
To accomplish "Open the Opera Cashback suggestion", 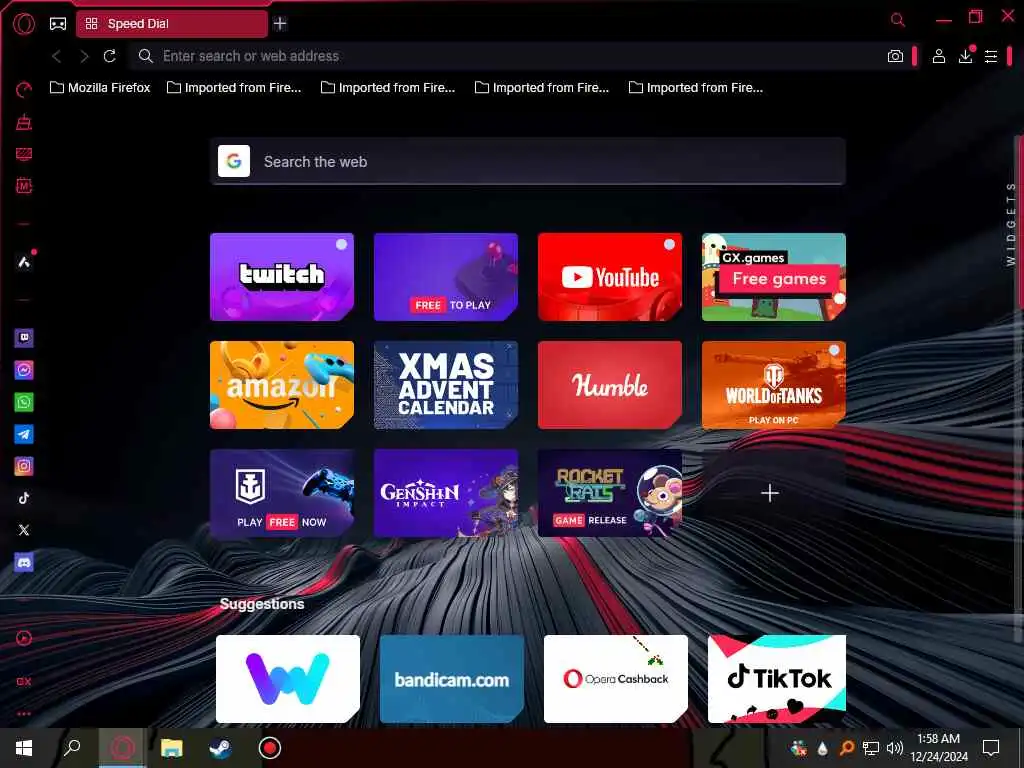I will click(615, 679).
